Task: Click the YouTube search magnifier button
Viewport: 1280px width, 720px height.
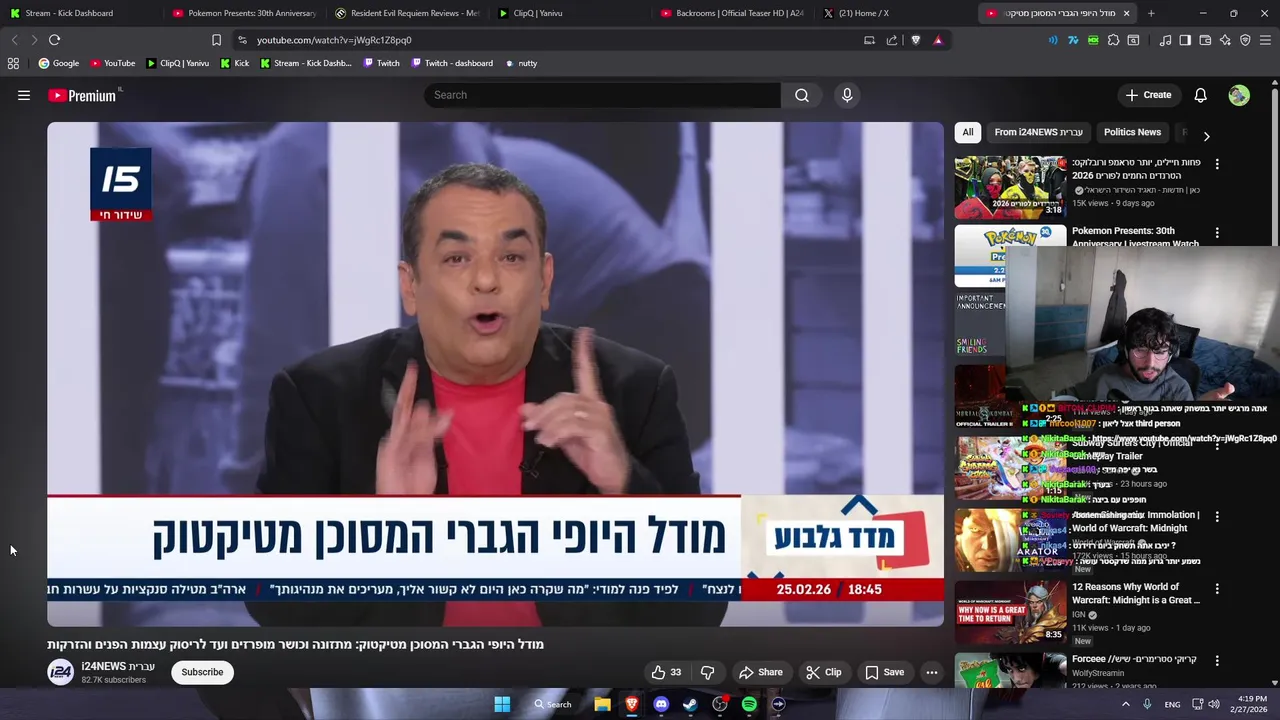Action: click(x=801, y=95)
